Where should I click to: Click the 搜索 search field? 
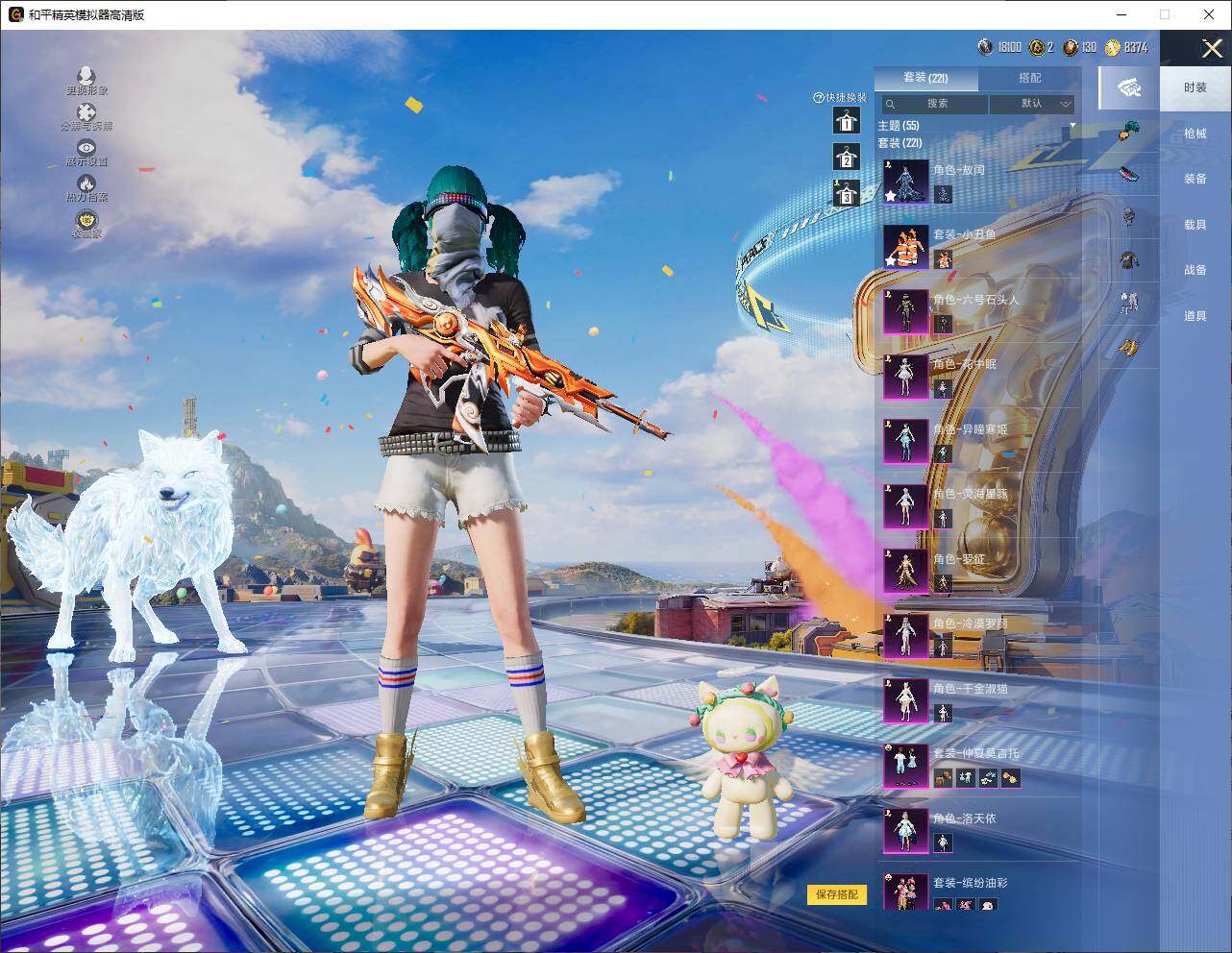tap(935, 104)
